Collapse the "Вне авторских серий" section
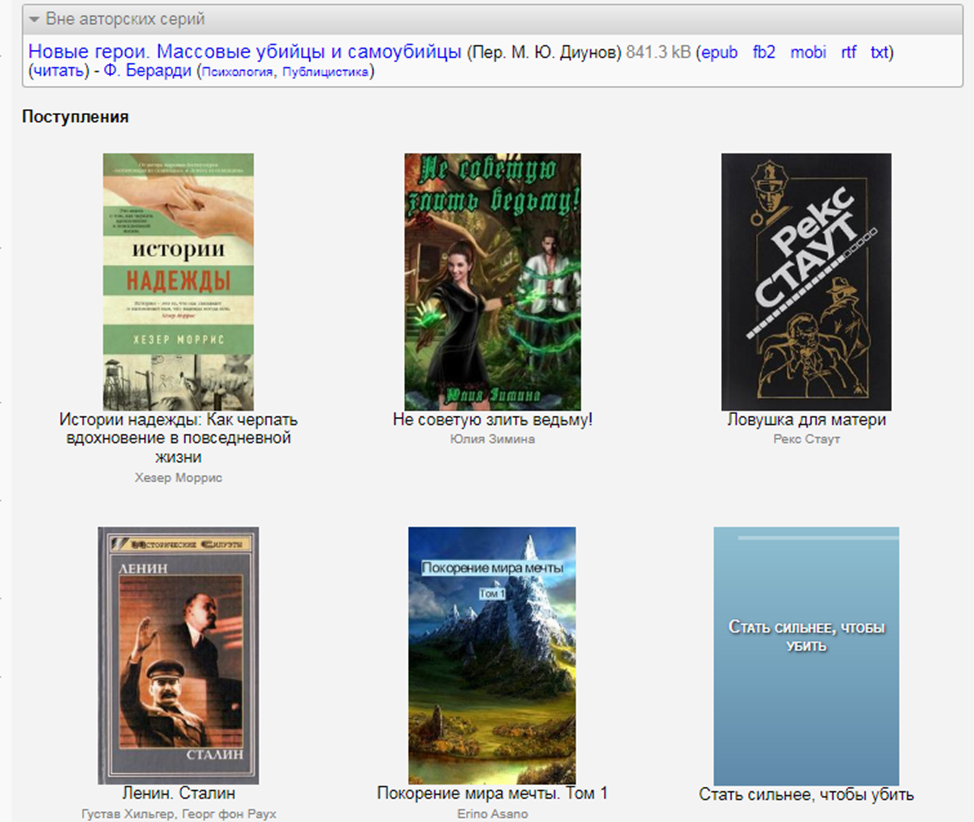This screenshot has height=822, width=974. 35,19
